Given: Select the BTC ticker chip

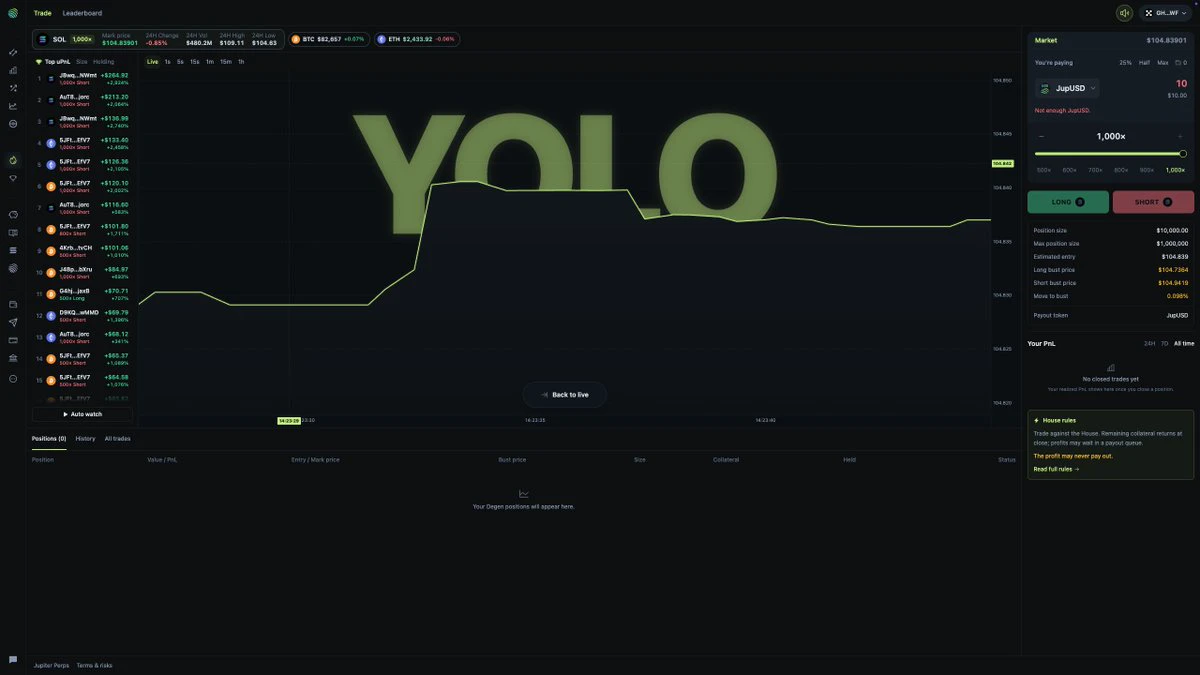Looking at the screenshot, I should pyautogui.click(x=329, y=39).
